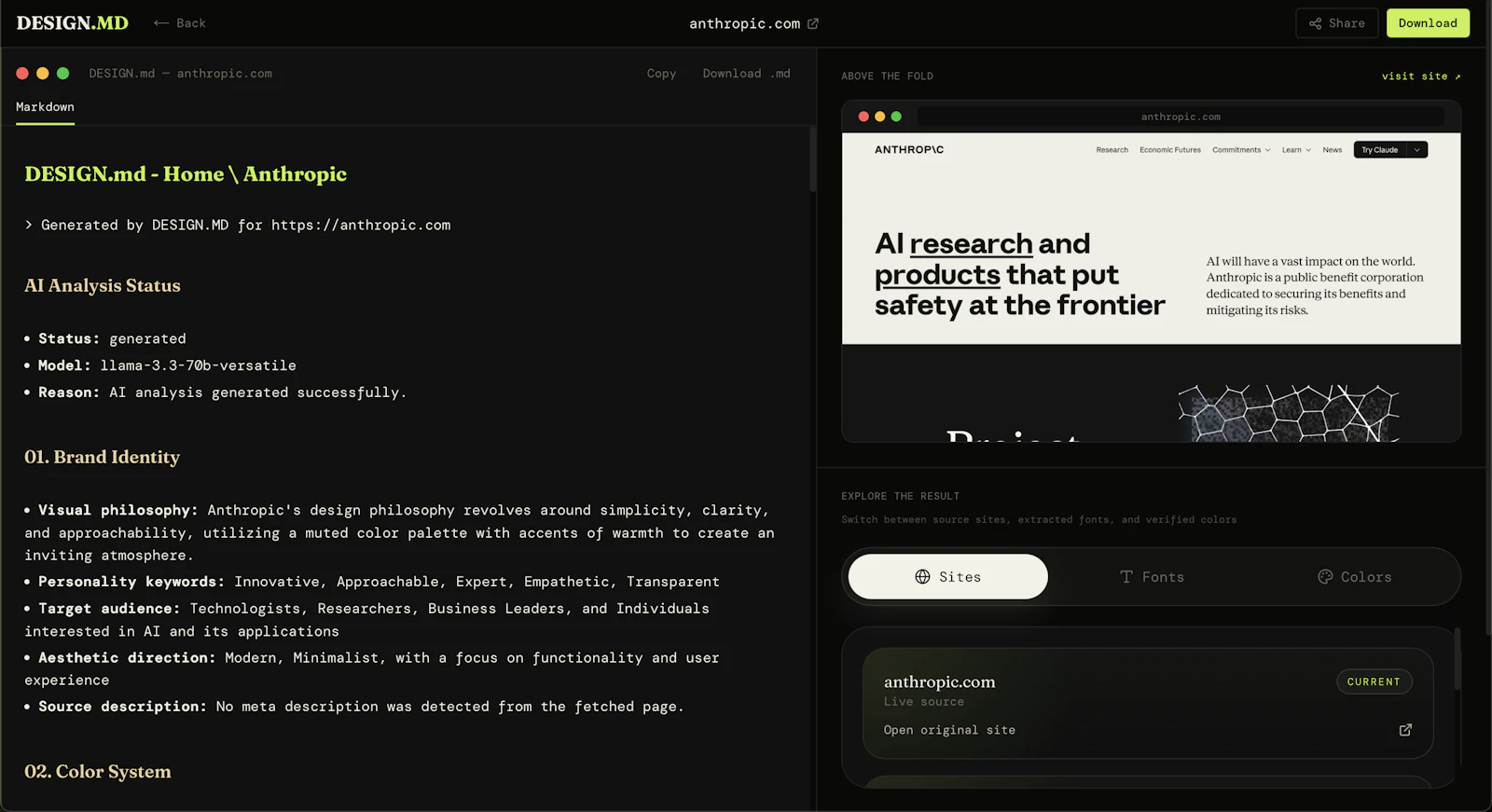
Task: Expand Commitments dropdown in preview
Action: (x=1241, y=150)
